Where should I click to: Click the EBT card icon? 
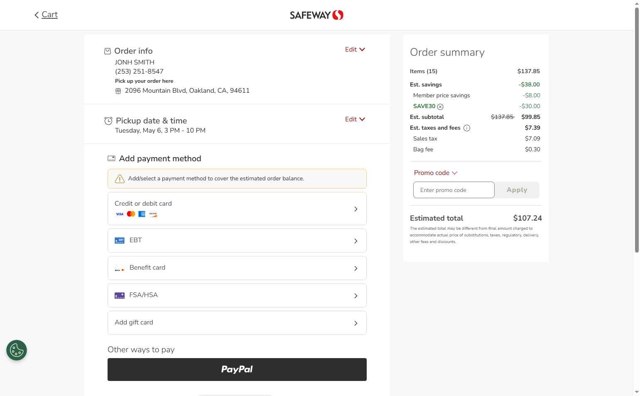tap(120, 240)
